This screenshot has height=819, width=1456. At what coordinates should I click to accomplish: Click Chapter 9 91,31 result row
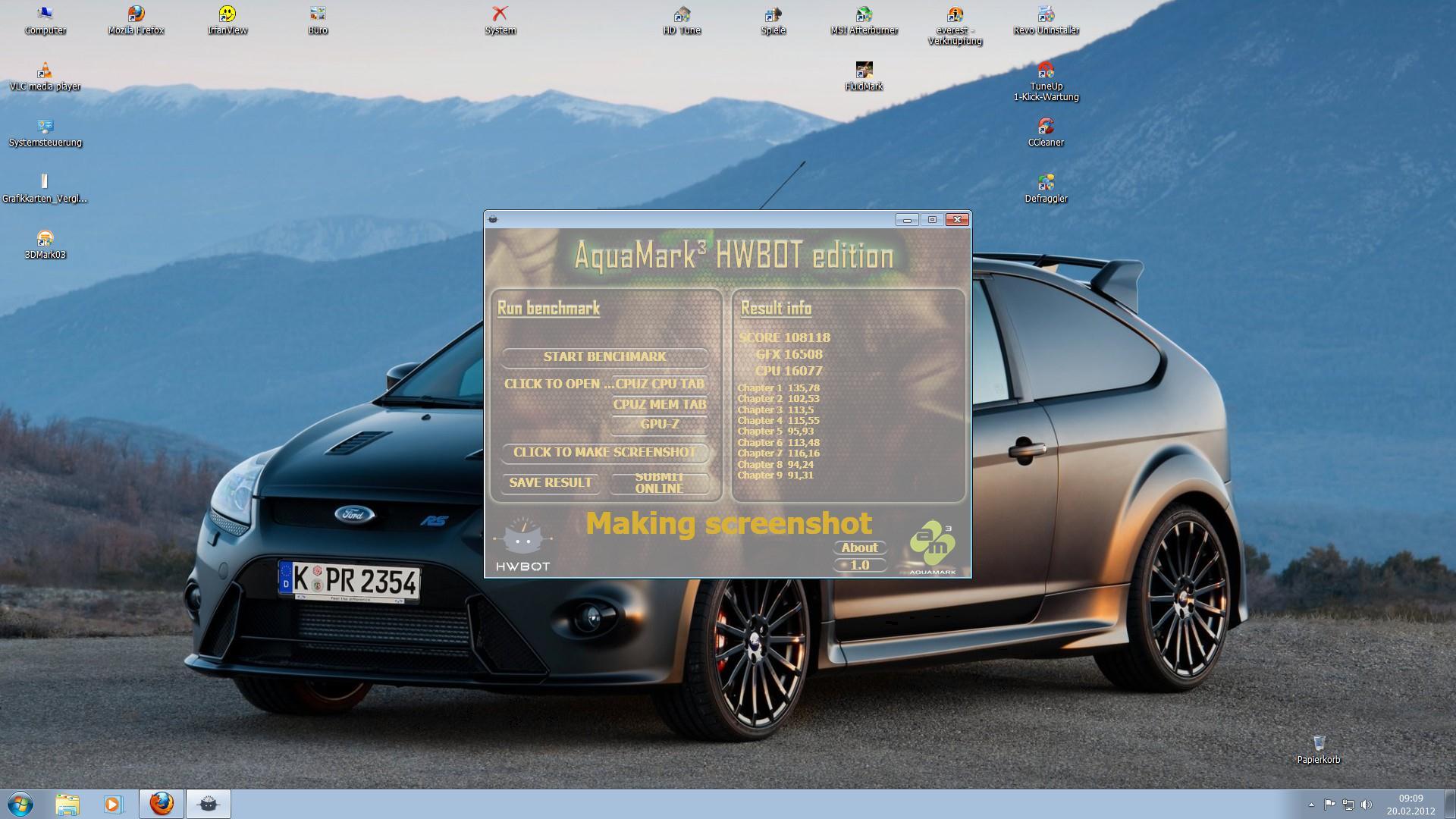775,475
